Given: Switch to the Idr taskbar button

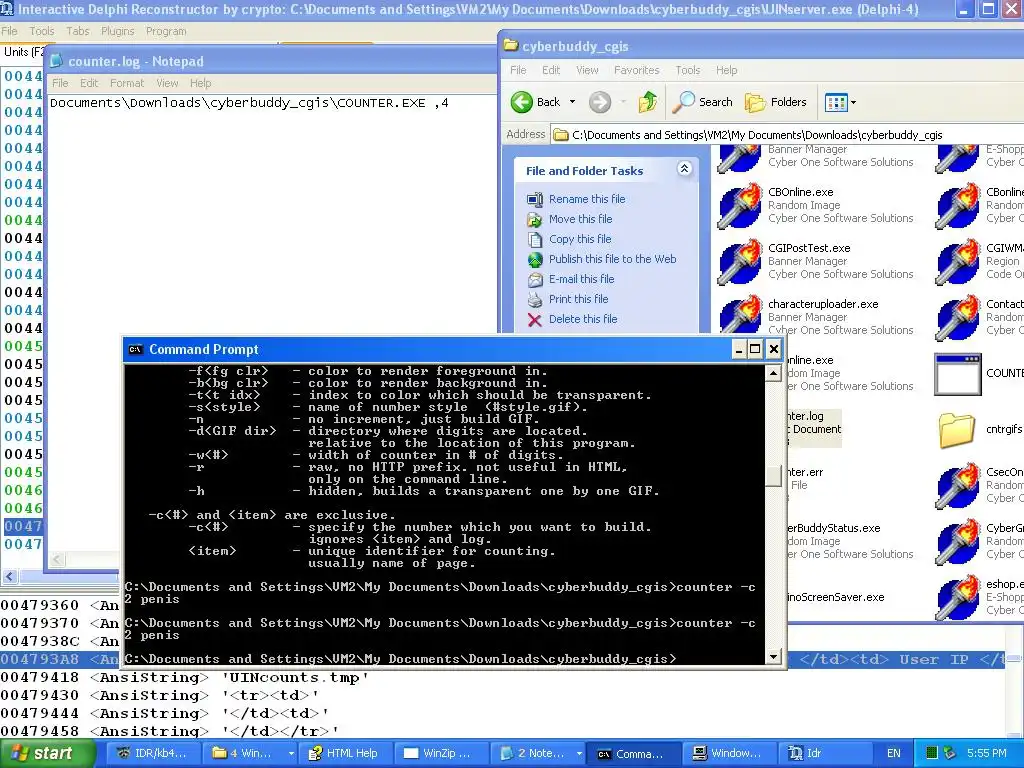Looking at the screenshot, I should (x=824, y=753).
